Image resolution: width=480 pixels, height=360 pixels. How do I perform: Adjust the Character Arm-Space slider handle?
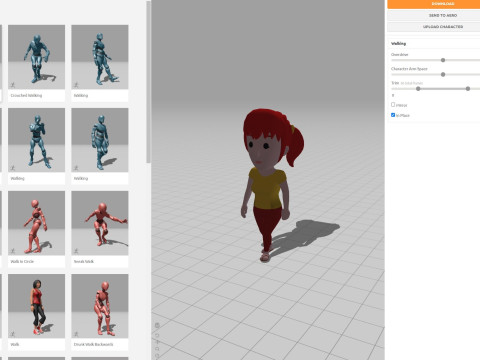pos(443,74)
